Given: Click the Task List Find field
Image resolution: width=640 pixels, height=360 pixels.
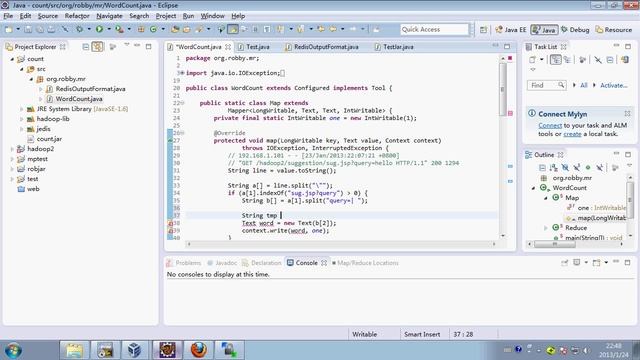Looking at the screenshot, I should (x=546, y=85).
